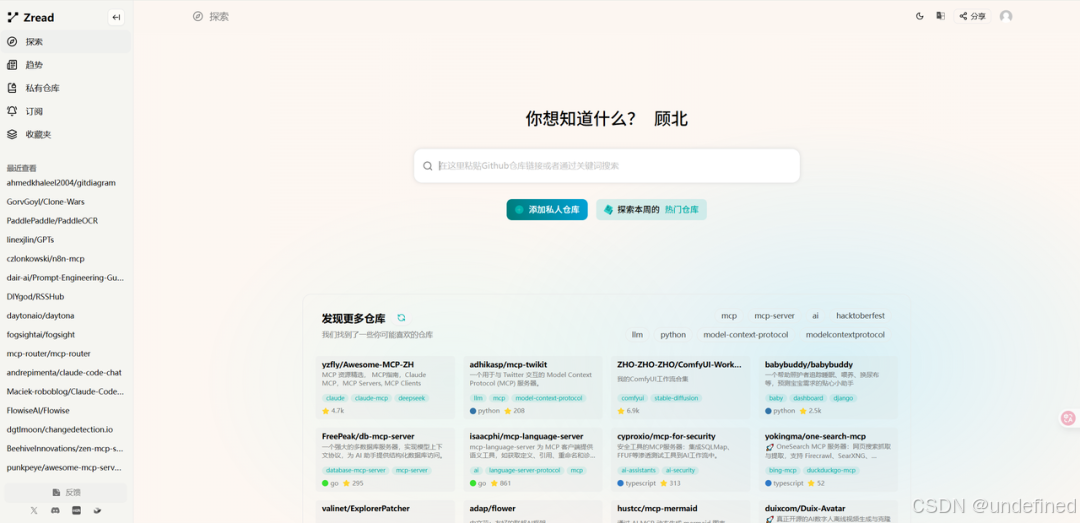Click 添加私人仓库 button

click(x=547, y=209)
